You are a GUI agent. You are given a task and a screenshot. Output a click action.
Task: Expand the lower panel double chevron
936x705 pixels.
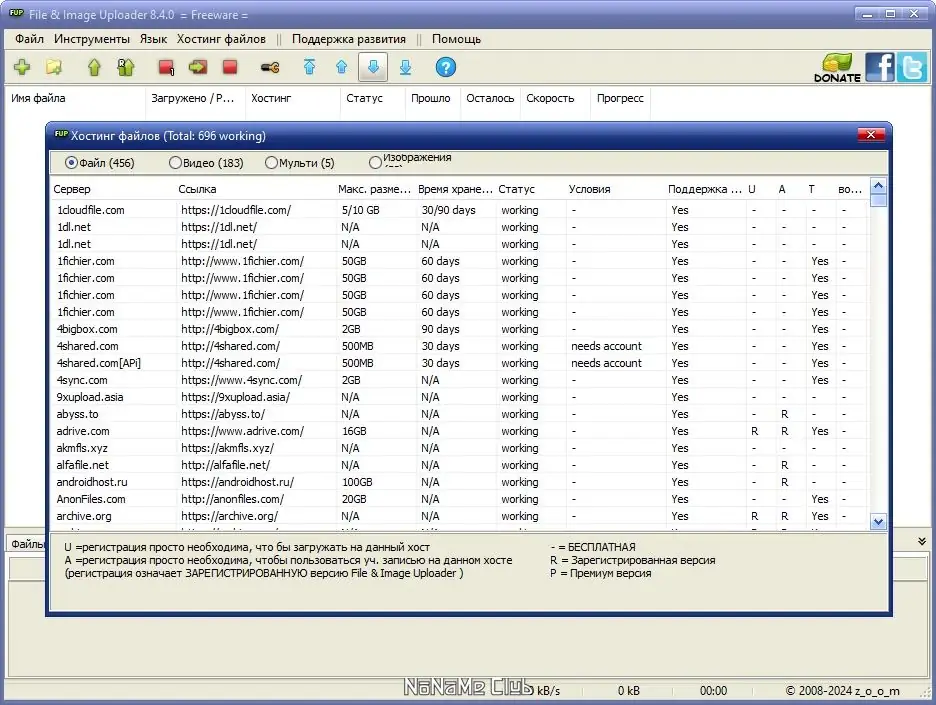click(922, 541)
